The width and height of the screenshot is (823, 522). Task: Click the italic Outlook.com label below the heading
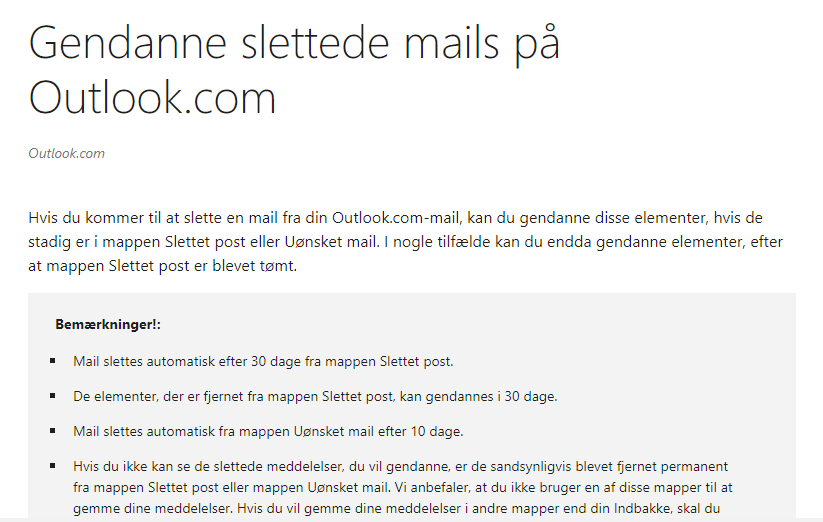67,153
